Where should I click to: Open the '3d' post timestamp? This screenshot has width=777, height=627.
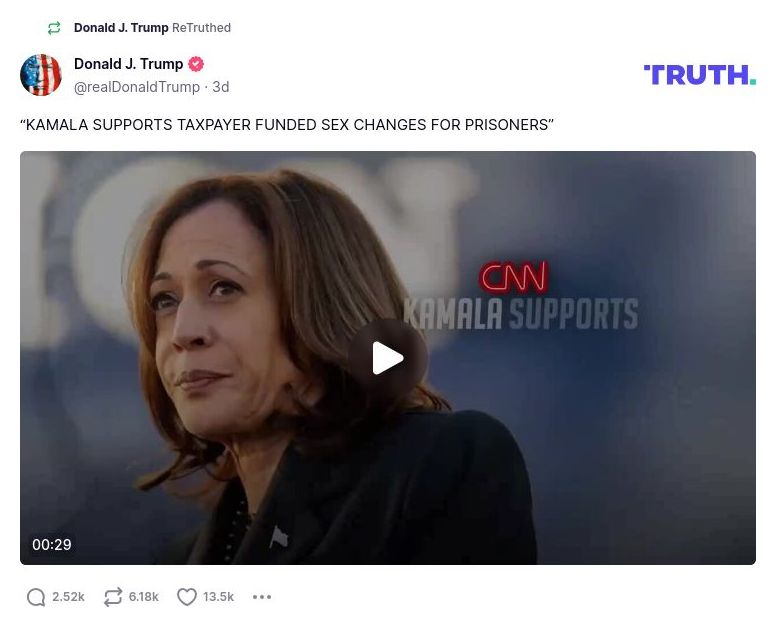click(221, 87)
